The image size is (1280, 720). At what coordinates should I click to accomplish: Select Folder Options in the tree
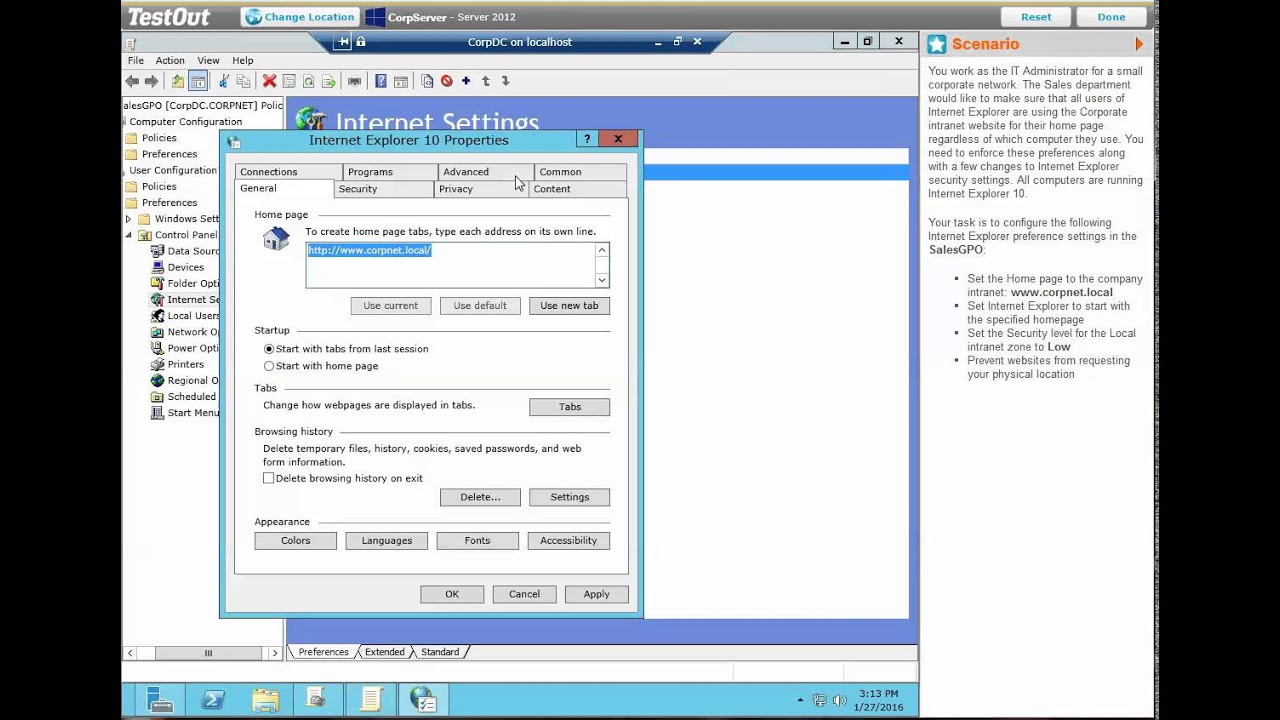point(186,283)
